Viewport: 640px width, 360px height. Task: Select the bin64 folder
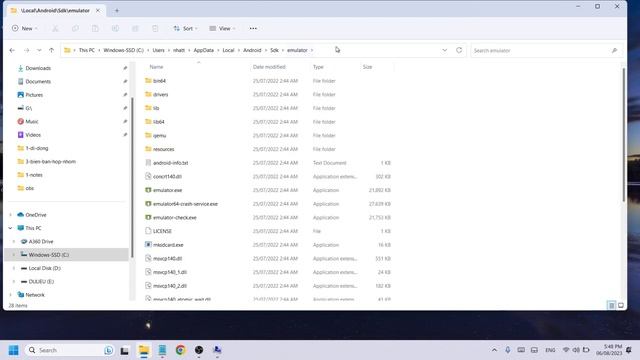coord(159,81)
